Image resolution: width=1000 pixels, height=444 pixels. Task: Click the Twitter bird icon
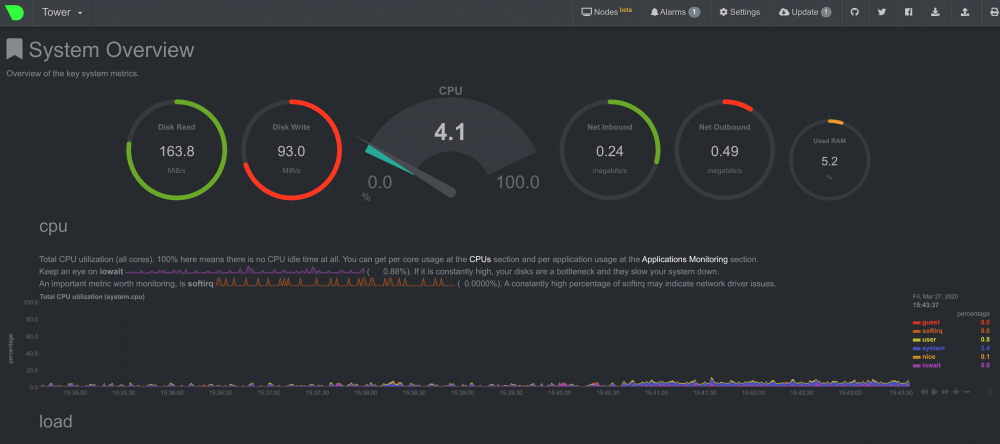coord(881,12)
